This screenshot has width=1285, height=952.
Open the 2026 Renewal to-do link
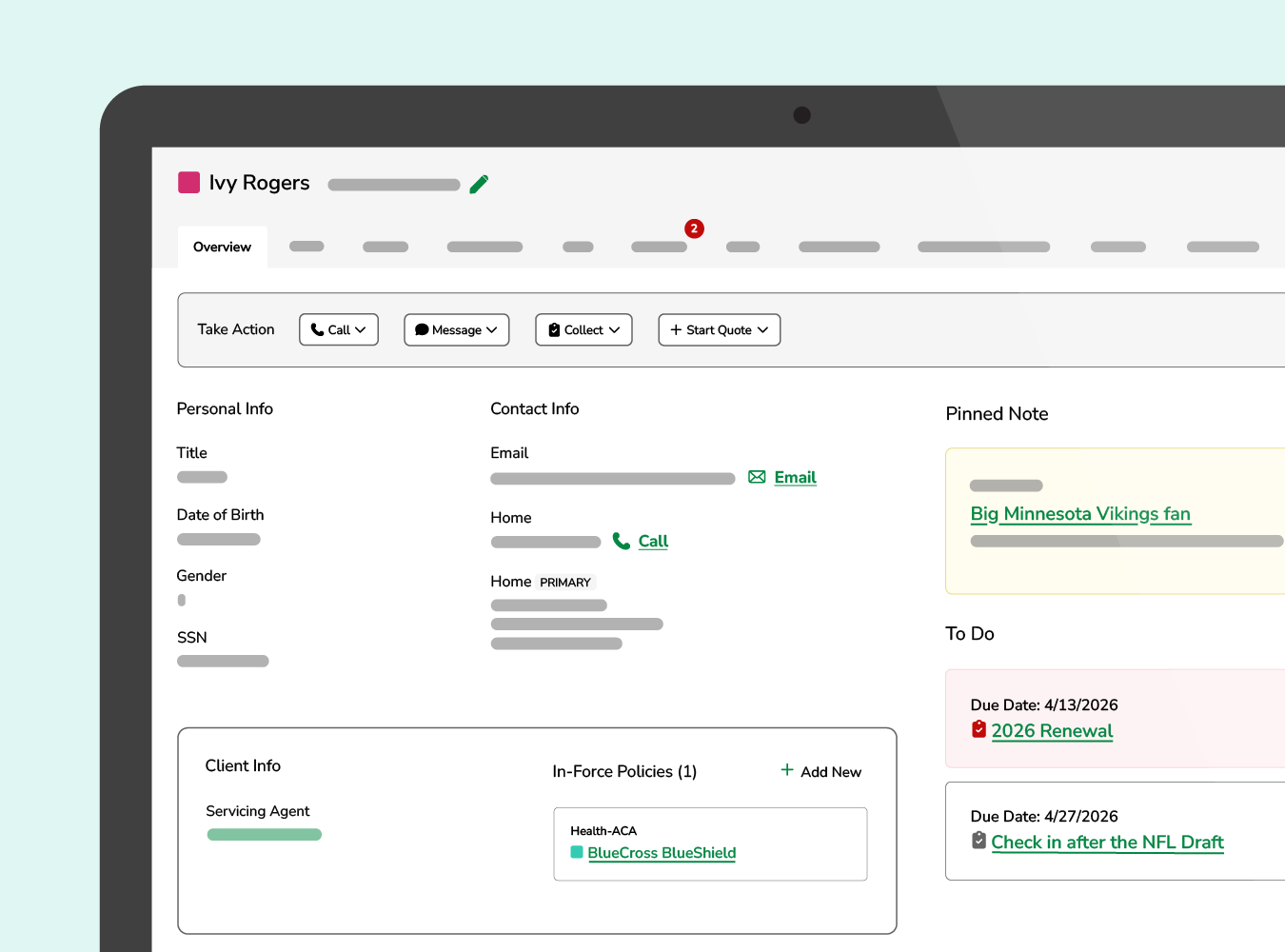(x=1052, y=731)
